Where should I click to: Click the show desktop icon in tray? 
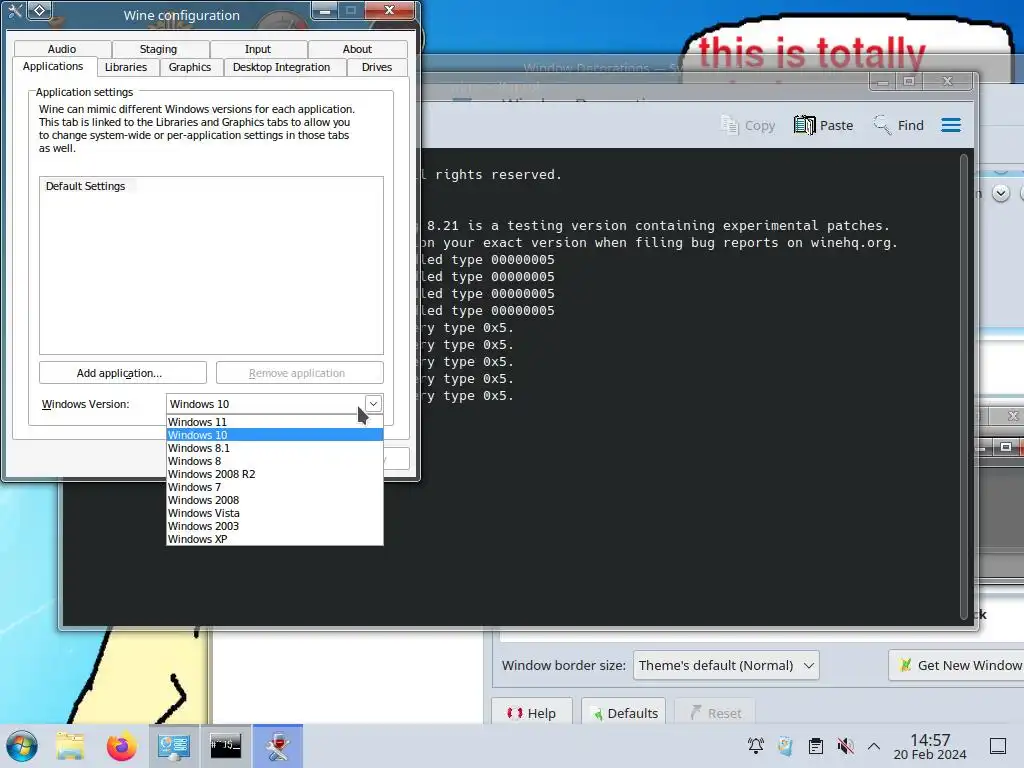click(x=998, y=746)
